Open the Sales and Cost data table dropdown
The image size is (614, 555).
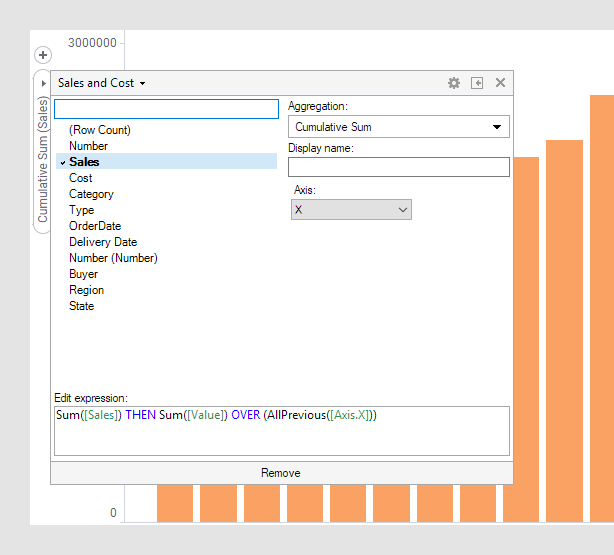tap(102, 83)
